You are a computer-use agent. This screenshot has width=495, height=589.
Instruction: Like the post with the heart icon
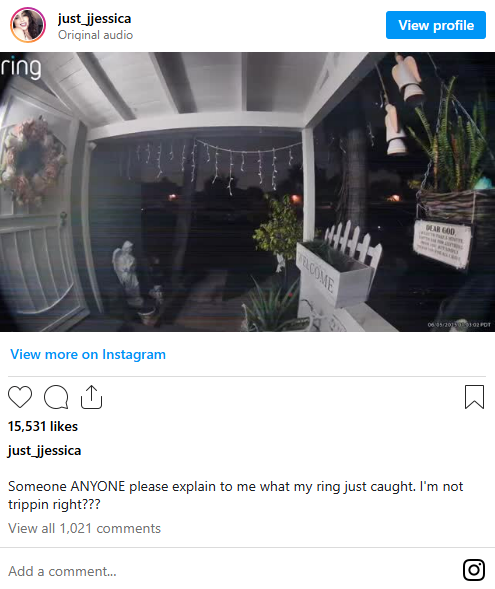click(x=20, y=397)
